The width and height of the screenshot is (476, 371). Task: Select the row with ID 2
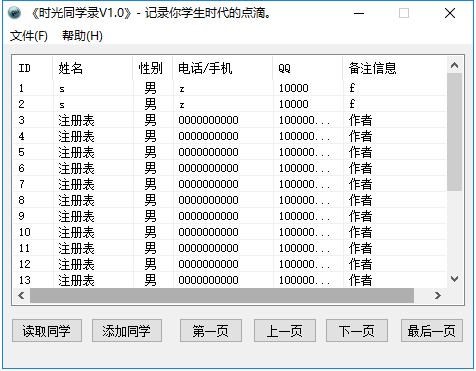[229, 104]
